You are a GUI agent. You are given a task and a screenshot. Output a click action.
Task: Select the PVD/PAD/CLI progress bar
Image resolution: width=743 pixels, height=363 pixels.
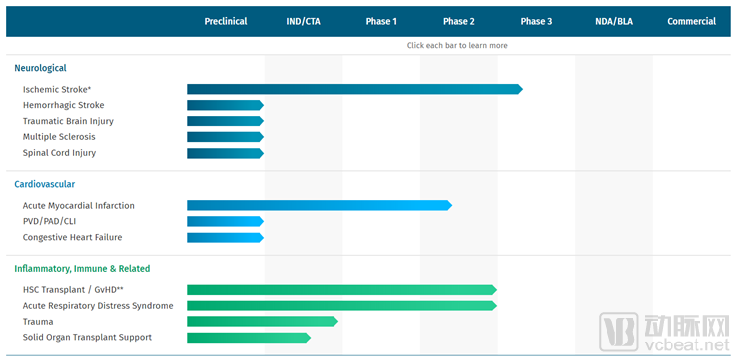coord(226,221)
